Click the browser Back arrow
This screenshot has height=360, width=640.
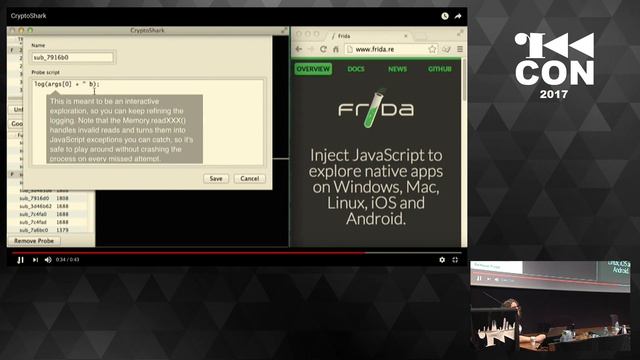tap(299, 49)
